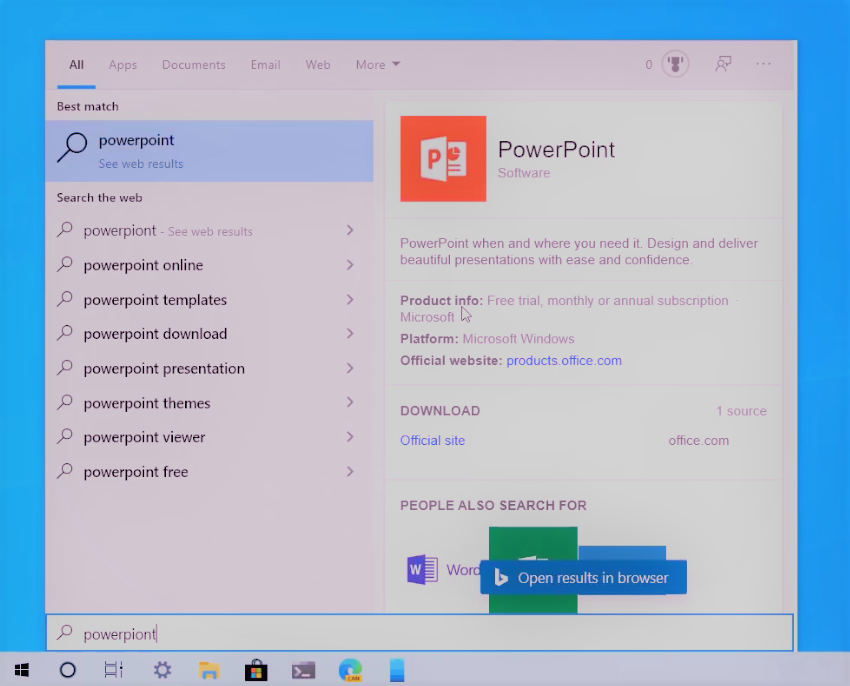Select 'powerpoint download' suggestion text
This screenshot has width=850, height=686.
155,334
